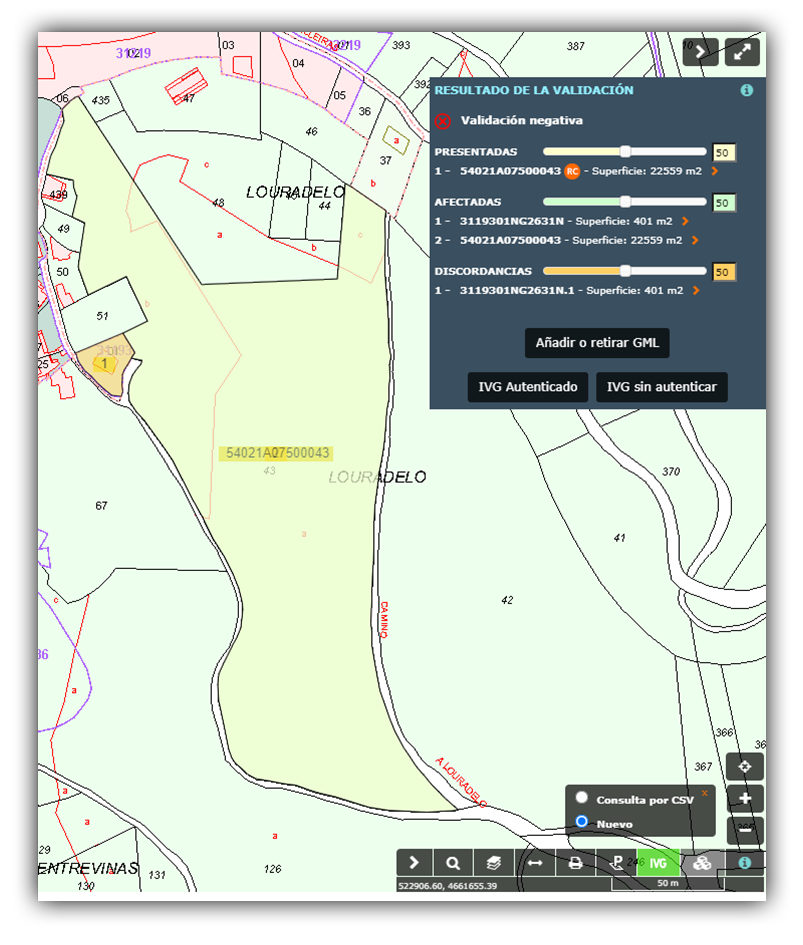Click the print map icon
803x945 pixels.
(x=576, y=864)
